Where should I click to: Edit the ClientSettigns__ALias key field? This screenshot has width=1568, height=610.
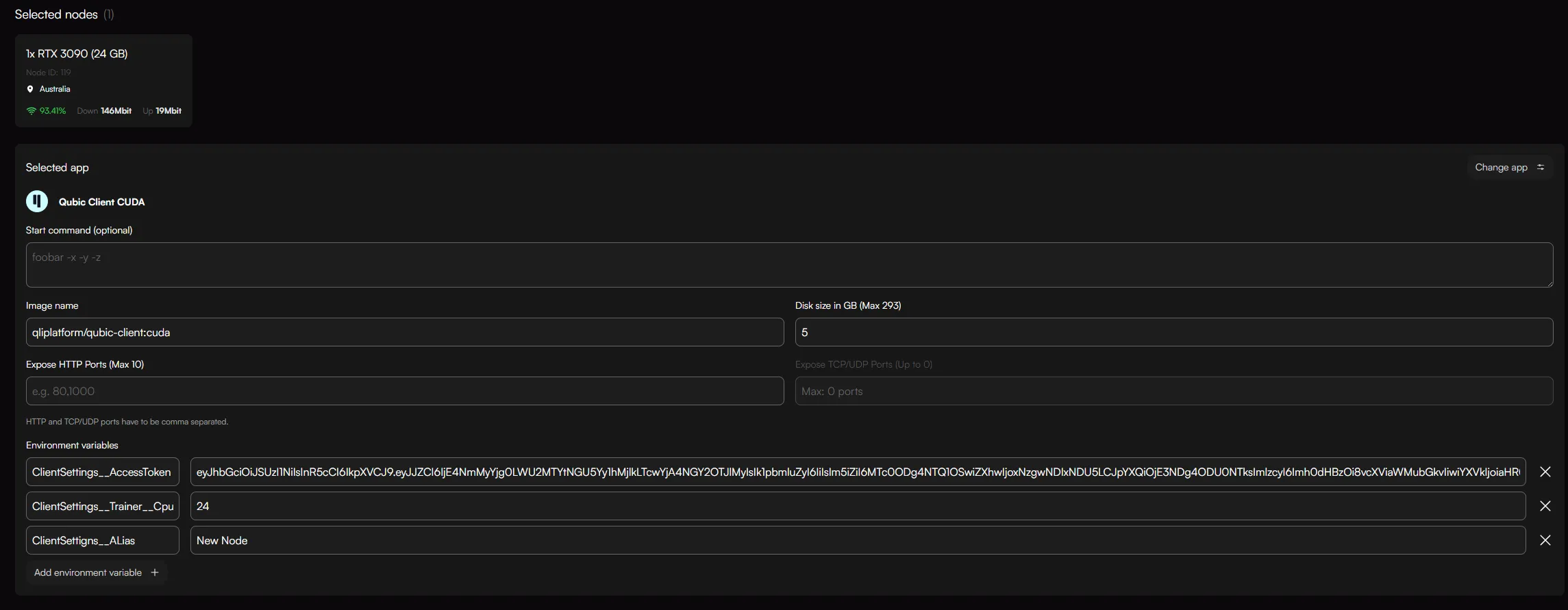pos(103,540)
